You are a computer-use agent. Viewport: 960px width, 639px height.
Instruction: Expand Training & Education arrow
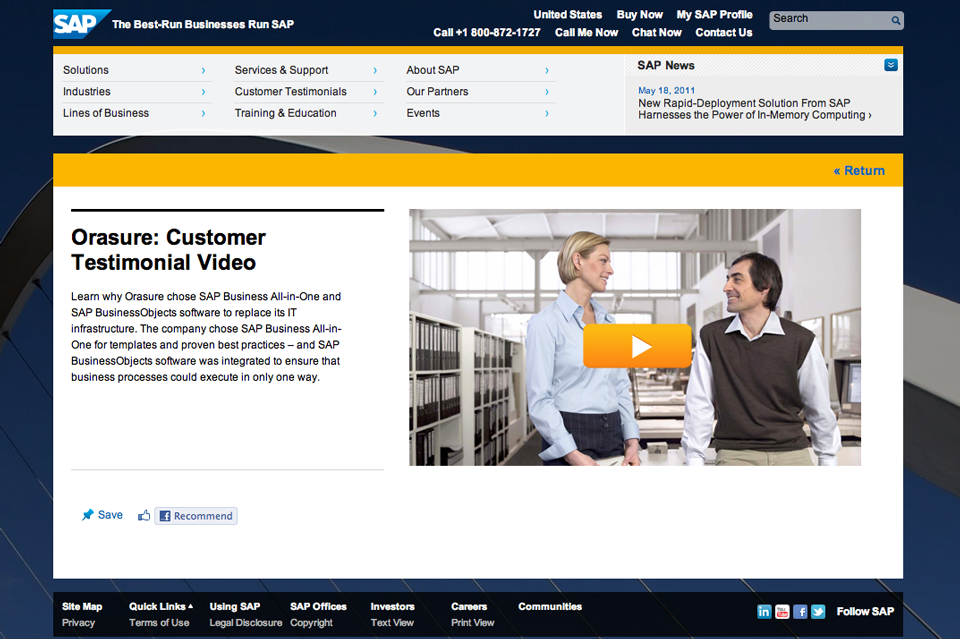tap(375, 114)
